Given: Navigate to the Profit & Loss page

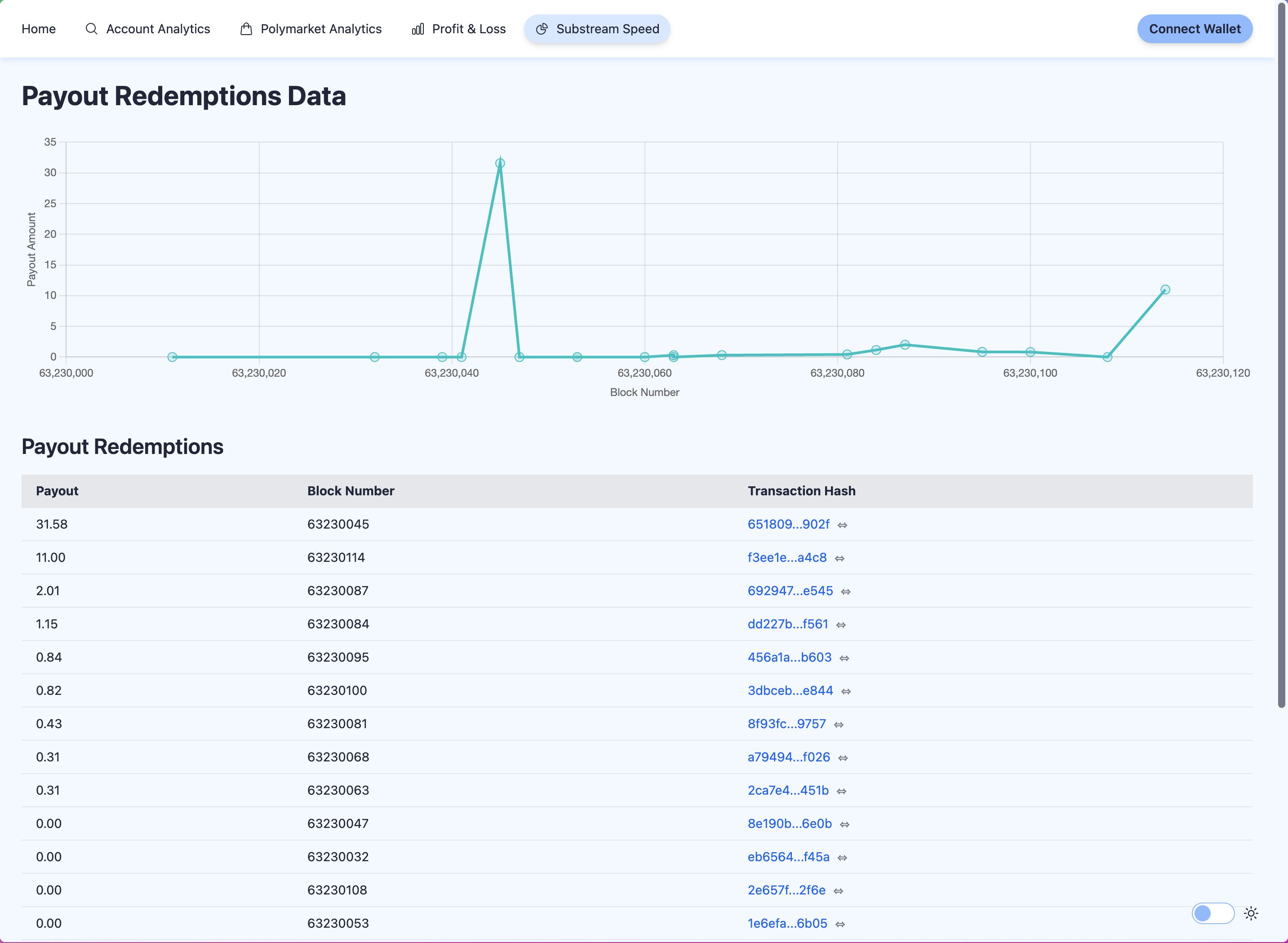Looking at the screenshot, I should pyautogui.click(x=458, y=28).
